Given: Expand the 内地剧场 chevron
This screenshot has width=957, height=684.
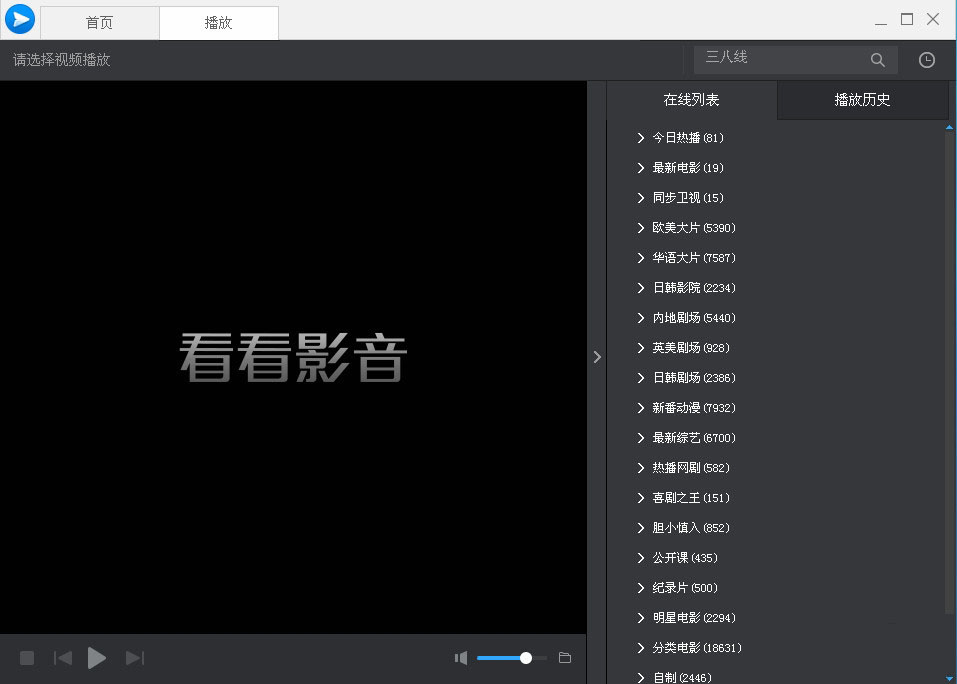Looking at the screenshot, I should click(640, 318).
